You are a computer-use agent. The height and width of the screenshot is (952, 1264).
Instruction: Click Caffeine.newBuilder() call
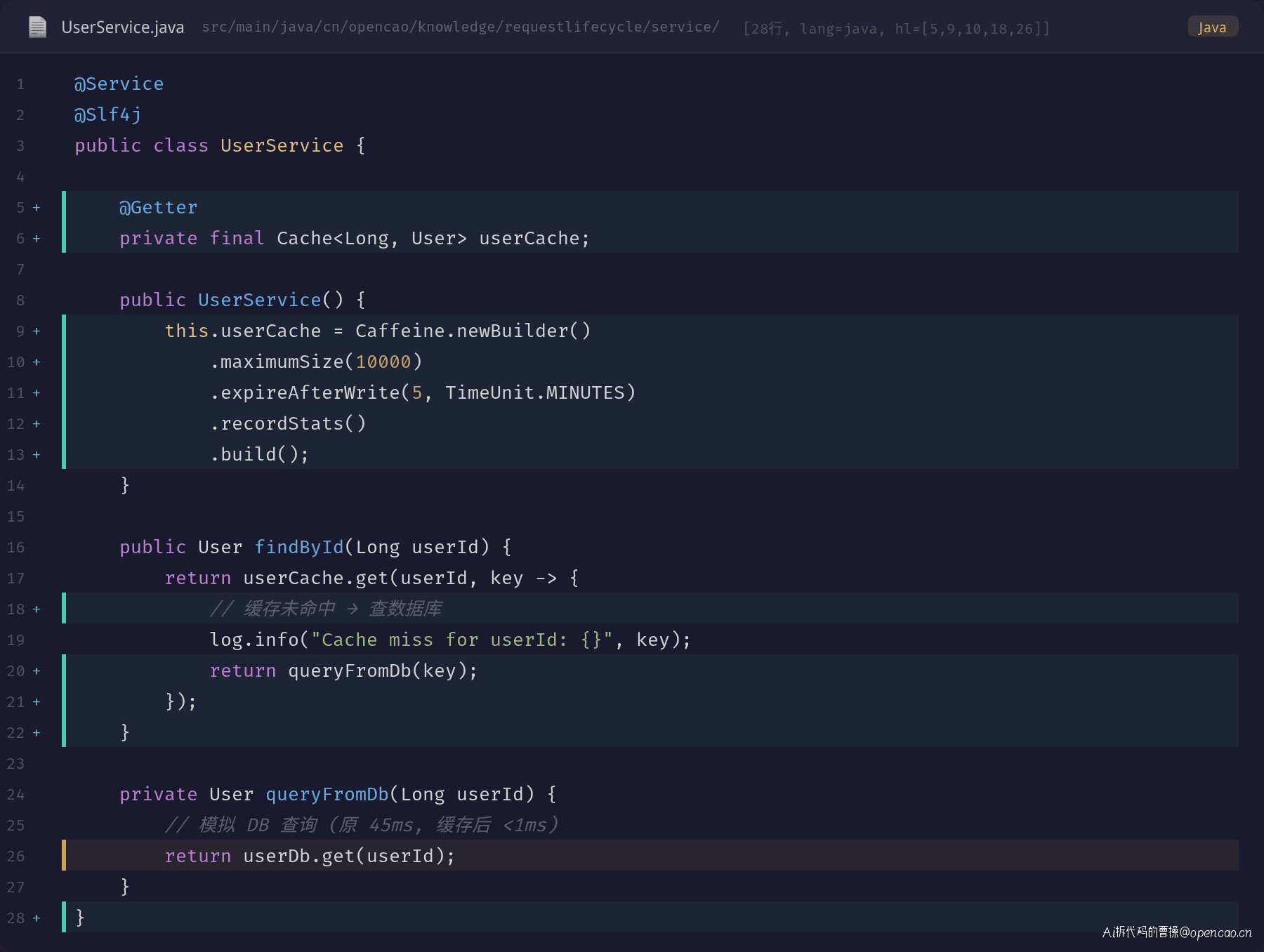click(x=473, y=331)
